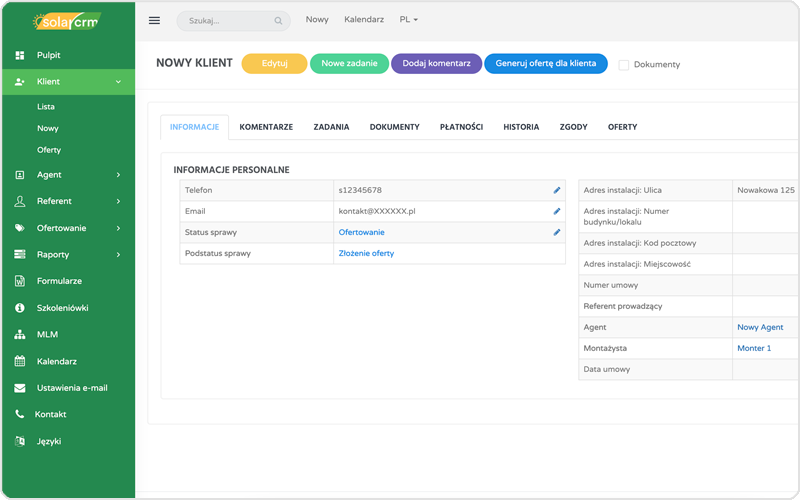Open the PL language dropdown

click(x=409, y=20)
